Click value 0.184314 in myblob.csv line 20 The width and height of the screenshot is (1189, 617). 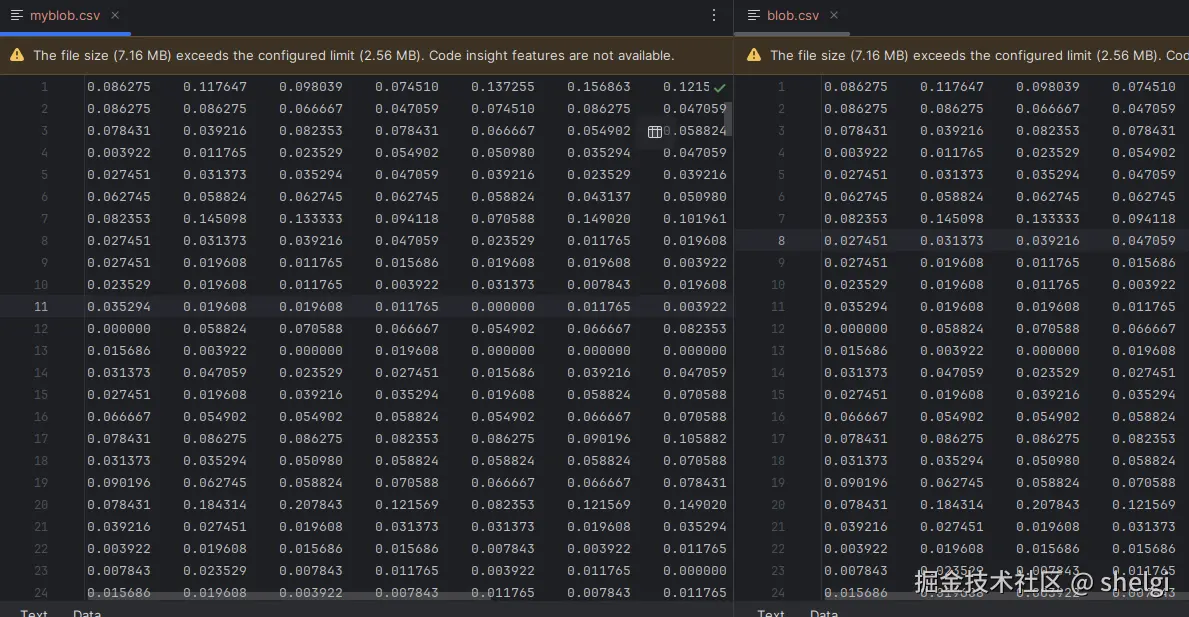coord(215,505)
